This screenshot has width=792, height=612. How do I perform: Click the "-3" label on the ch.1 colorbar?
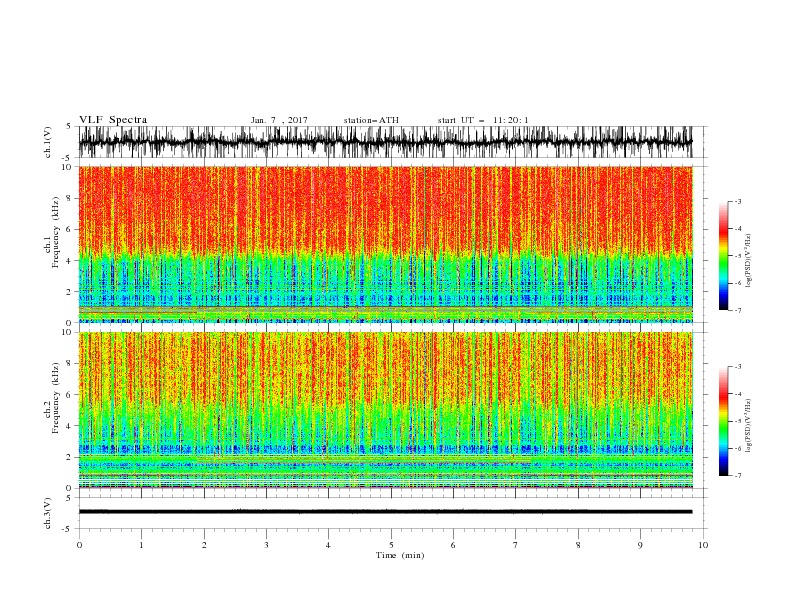pyautogui.click(x=737, y=202)
